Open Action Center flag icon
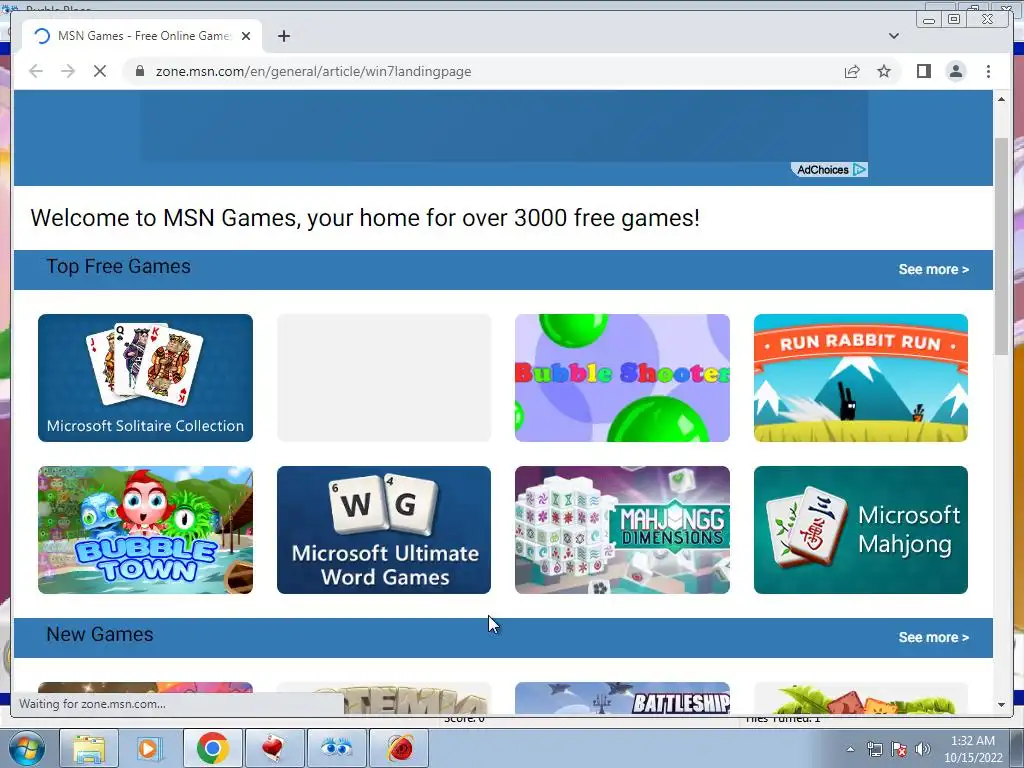 click(899, 749)
